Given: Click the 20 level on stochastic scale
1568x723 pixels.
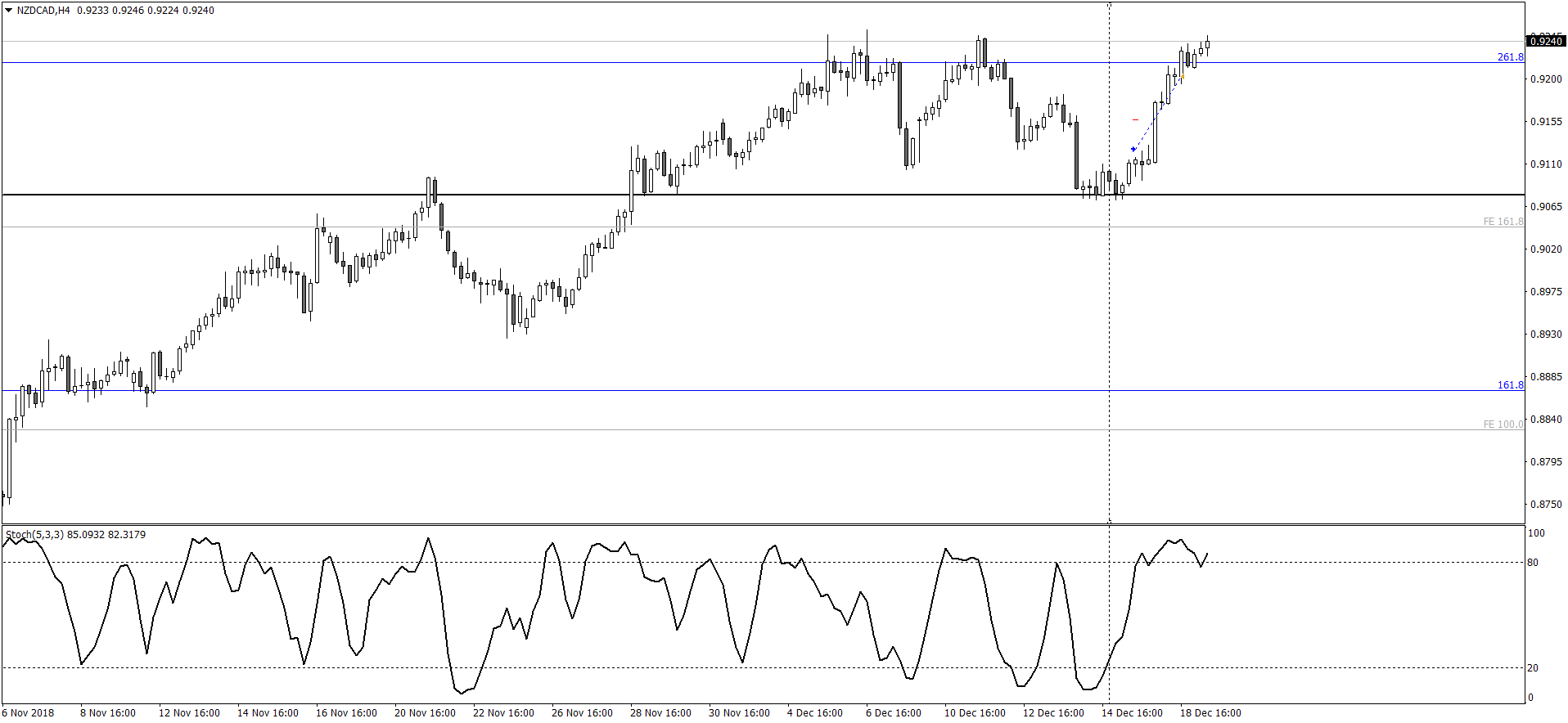Looking at the screenshot, I should [1533, 668].
